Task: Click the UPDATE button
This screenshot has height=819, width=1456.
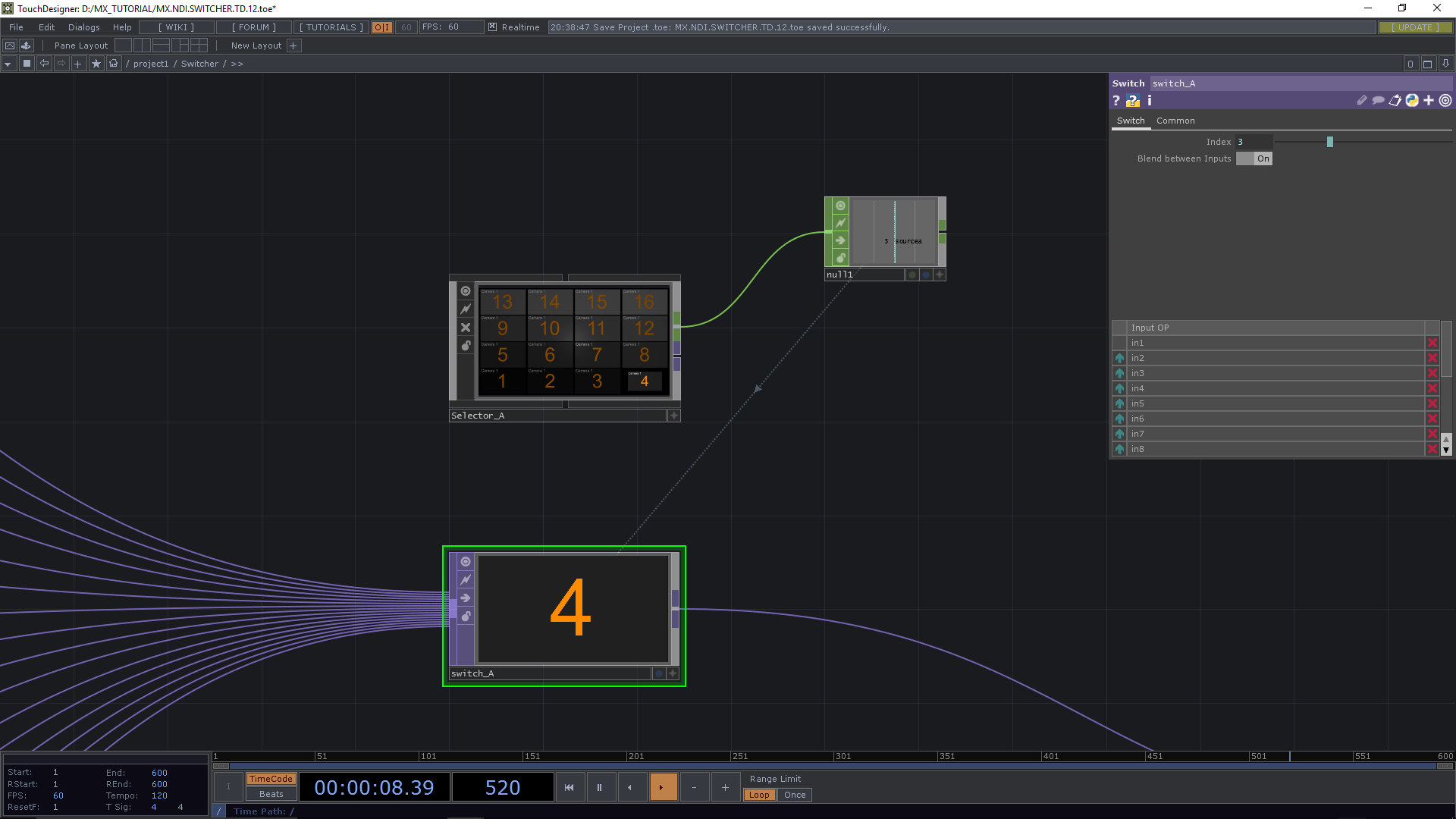Action: coord(1415,27)
